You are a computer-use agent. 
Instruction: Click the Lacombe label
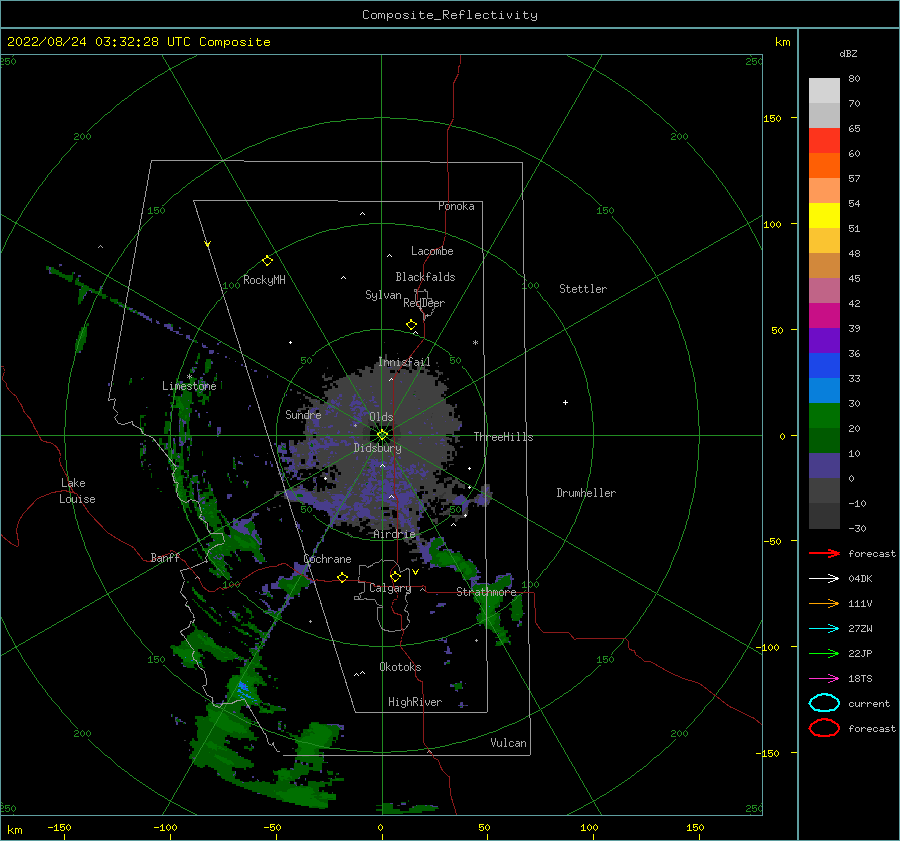pyautogui.click(x=432, y=251)
